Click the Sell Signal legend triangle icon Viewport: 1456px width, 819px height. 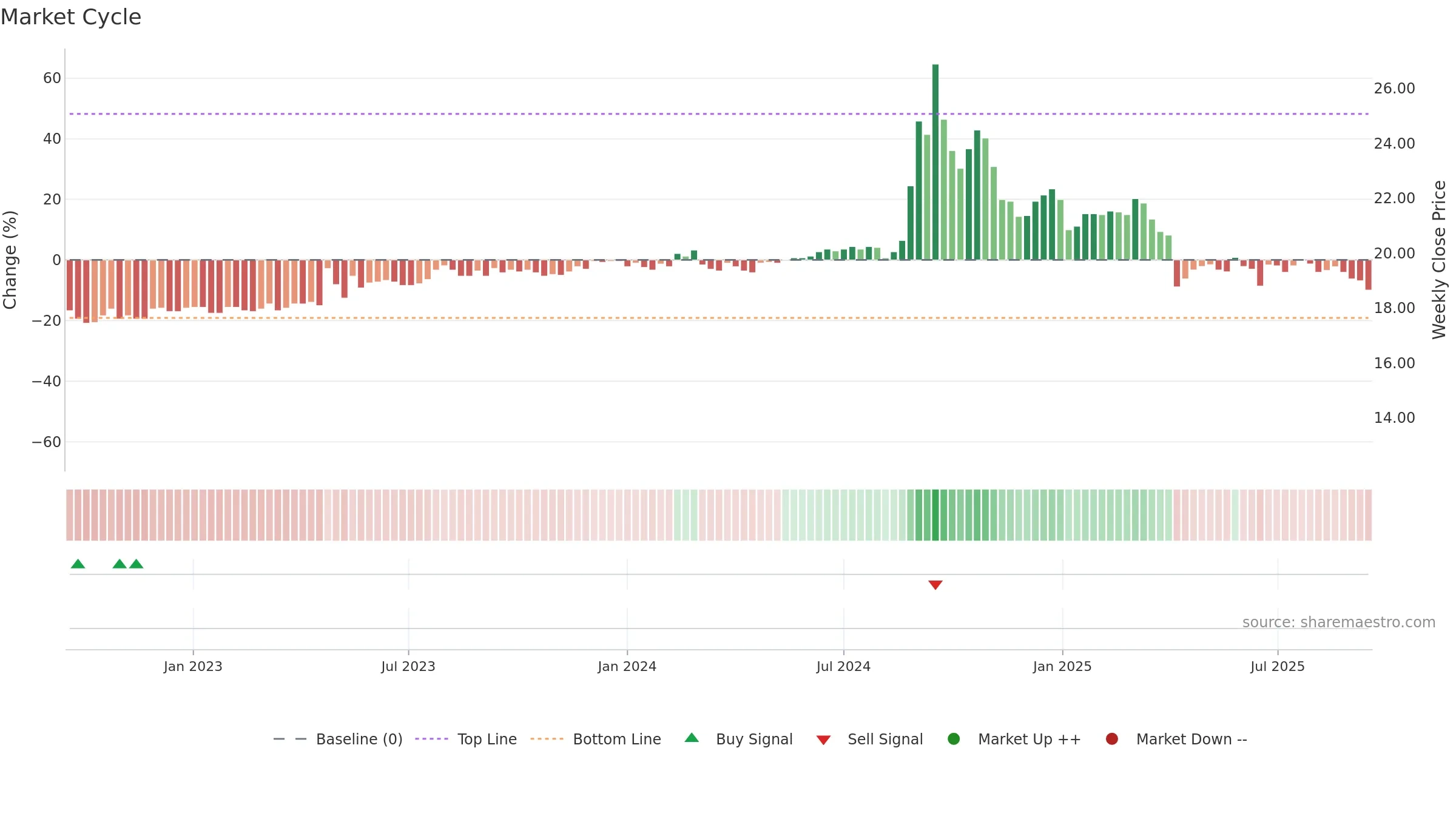tap(823, 740)
